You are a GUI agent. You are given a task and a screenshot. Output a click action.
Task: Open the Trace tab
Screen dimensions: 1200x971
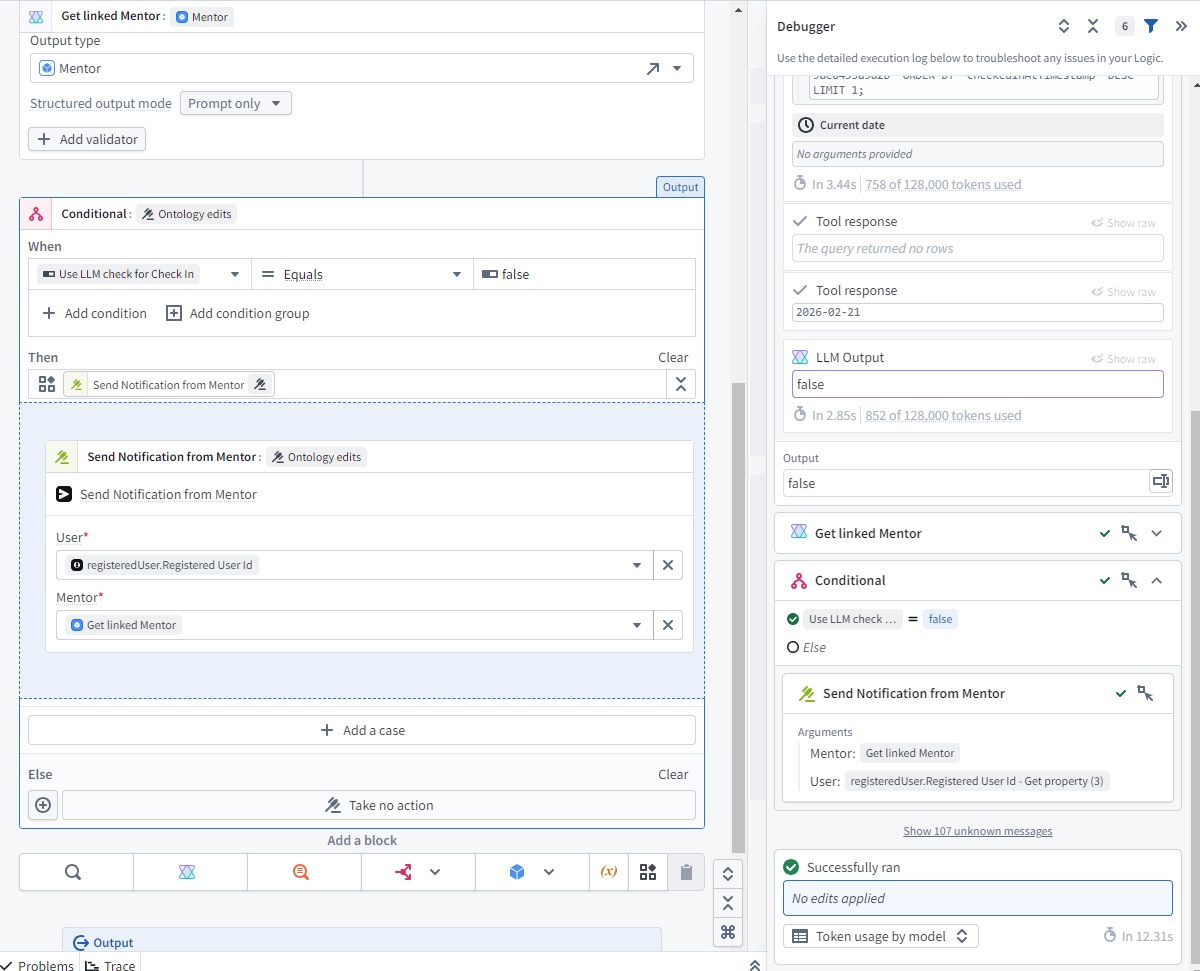click(x=110, y=965)
